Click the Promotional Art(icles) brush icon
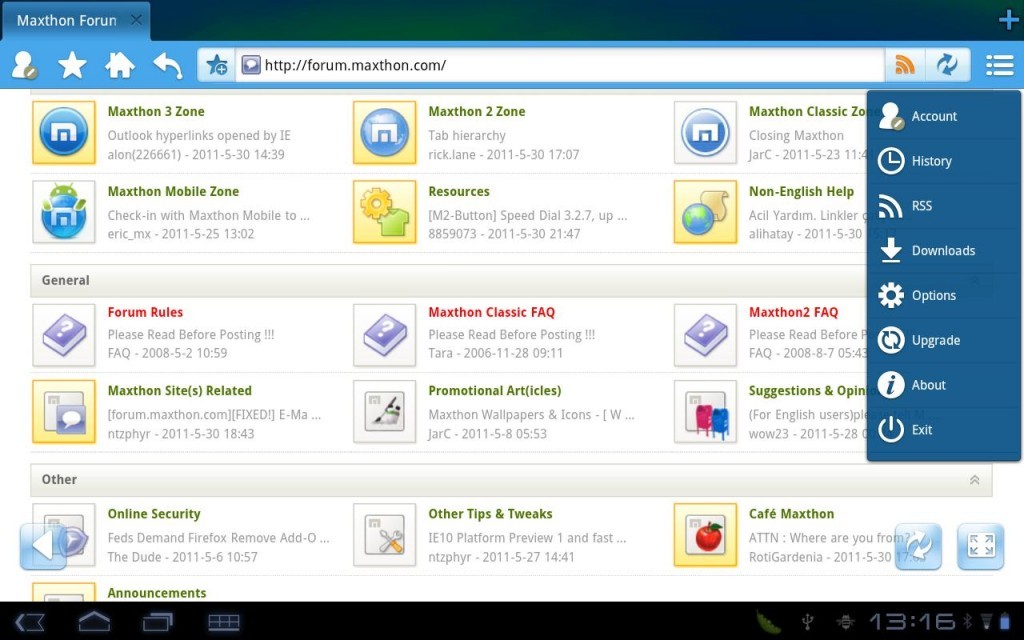1024x640 pixels. [x=385, y=412]
